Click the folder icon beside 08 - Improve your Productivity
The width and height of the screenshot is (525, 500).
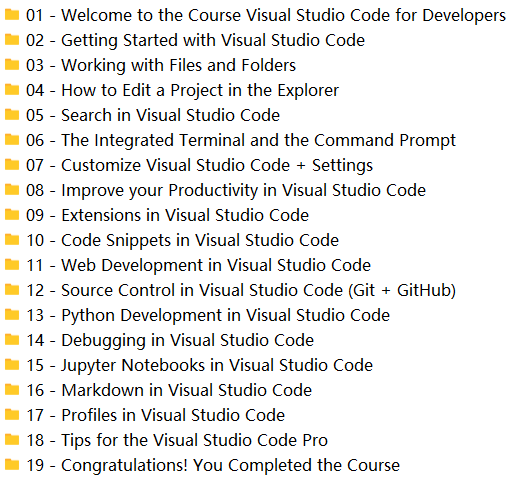[12, 190]
